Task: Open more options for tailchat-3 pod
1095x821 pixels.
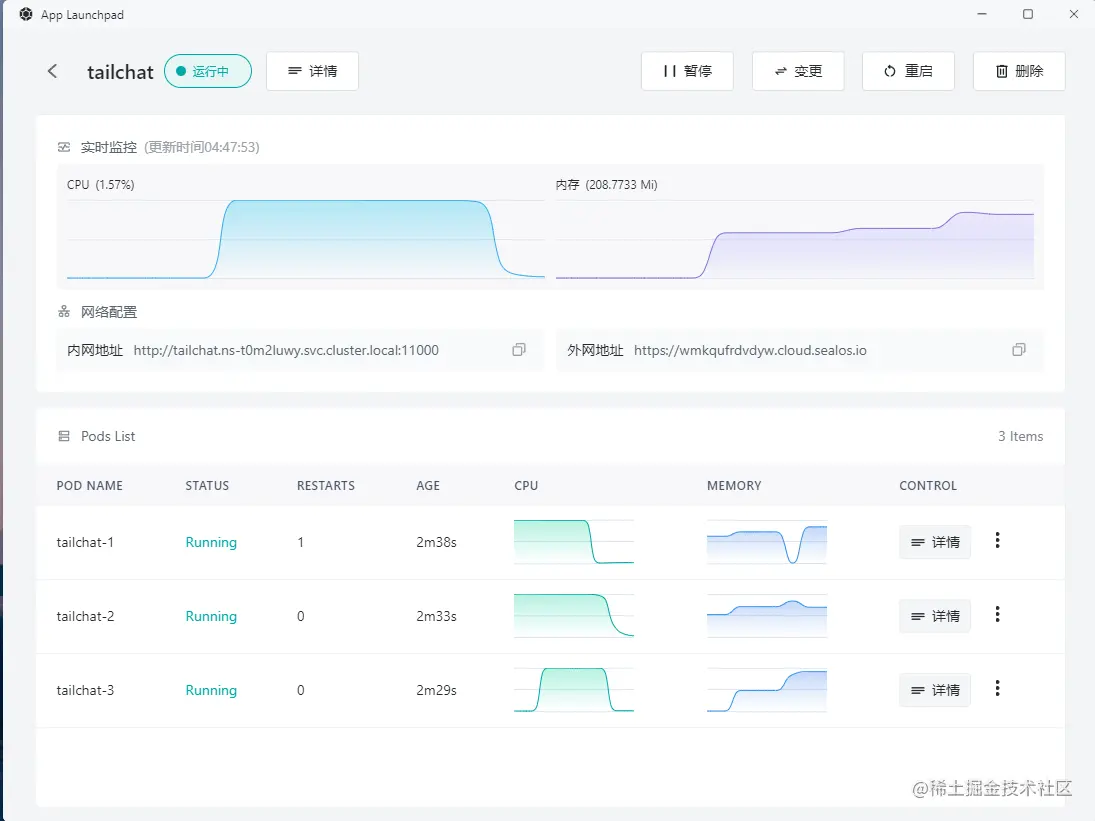Action: (x=997, y=688)
